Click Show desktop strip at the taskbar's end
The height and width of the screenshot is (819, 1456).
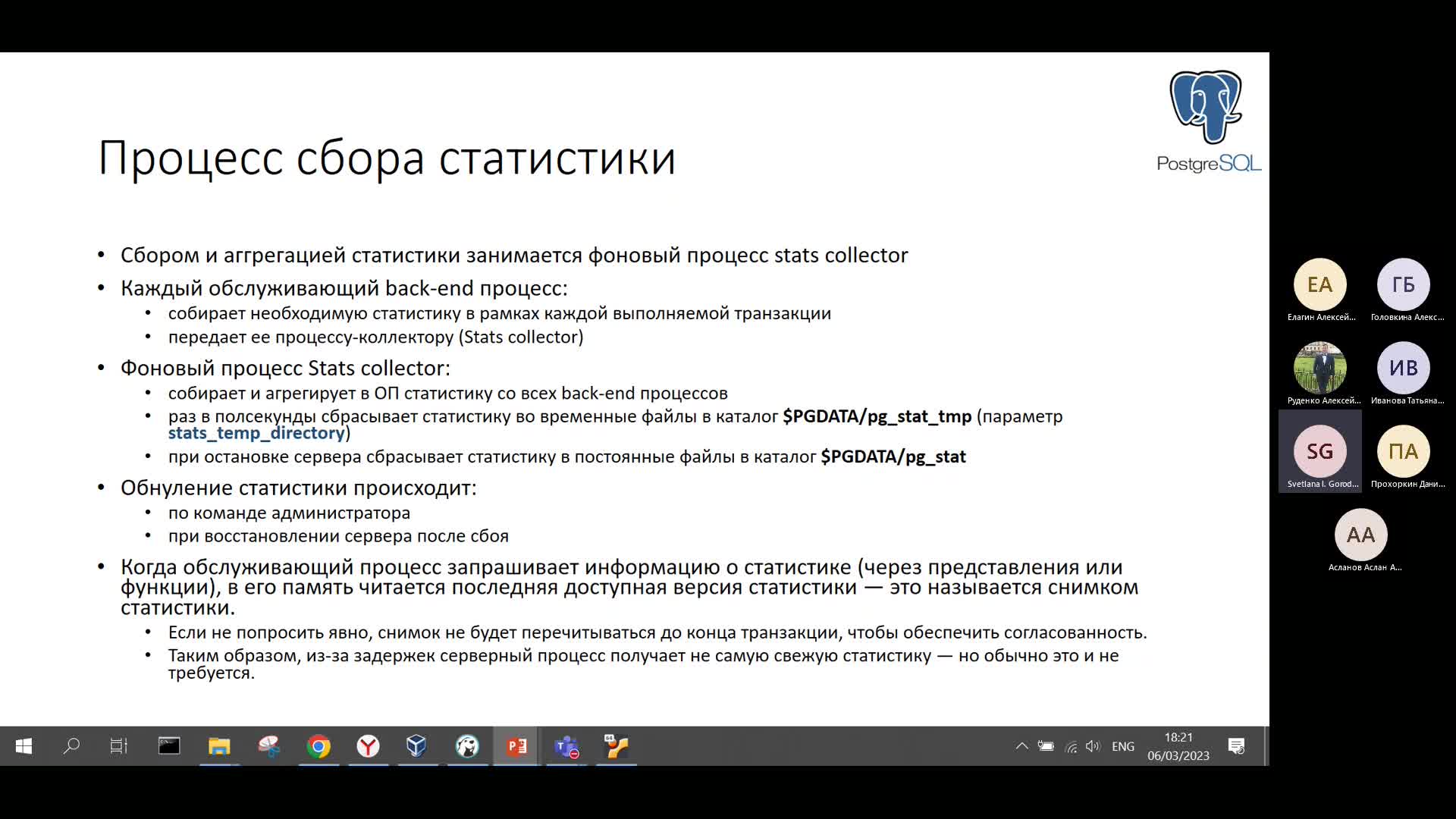pos(1266,746)
